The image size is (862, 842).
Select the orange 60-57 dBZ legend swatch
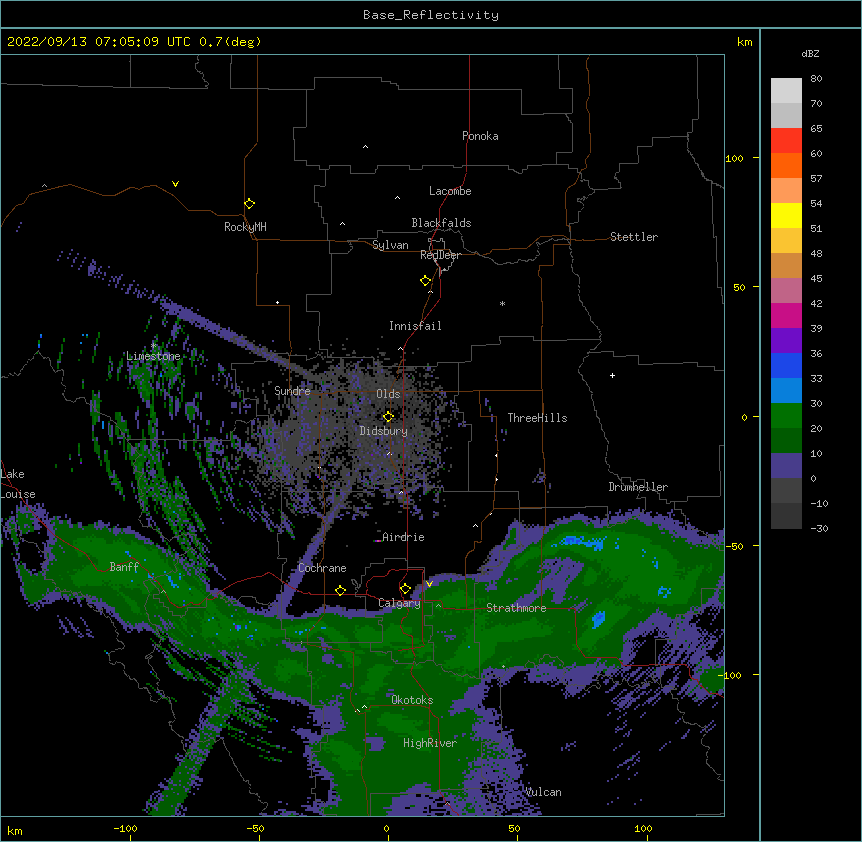pos(786,166)
